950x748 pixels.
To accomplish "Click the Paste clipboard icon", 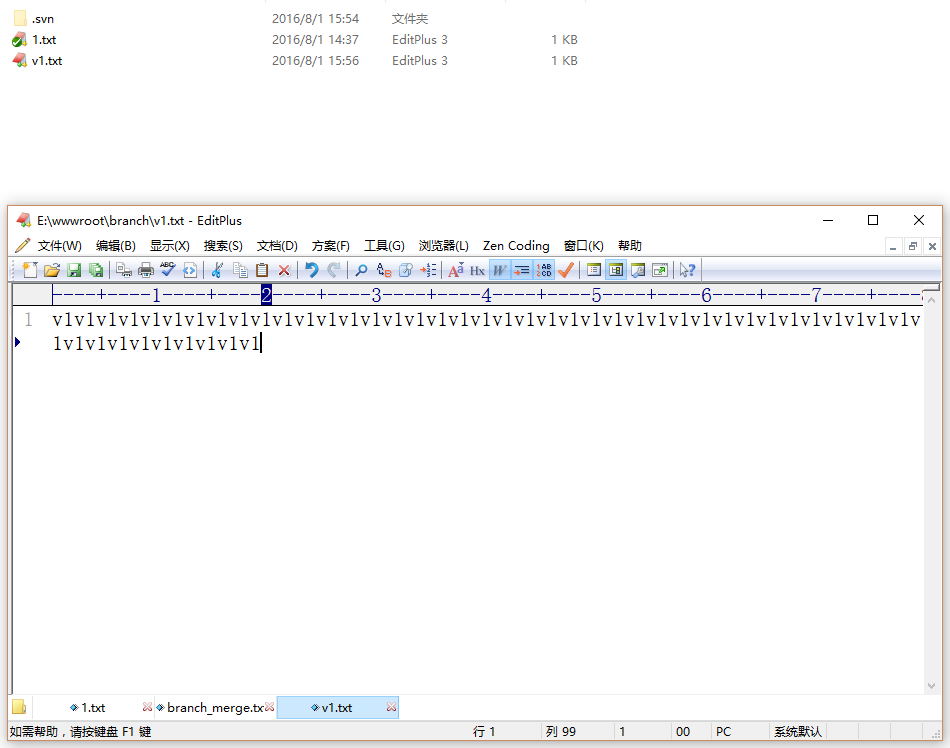I will point(262,270).
